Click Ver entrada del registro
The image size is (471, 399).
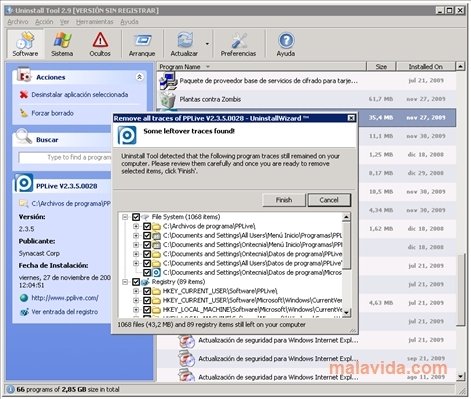tap(65, 312)
